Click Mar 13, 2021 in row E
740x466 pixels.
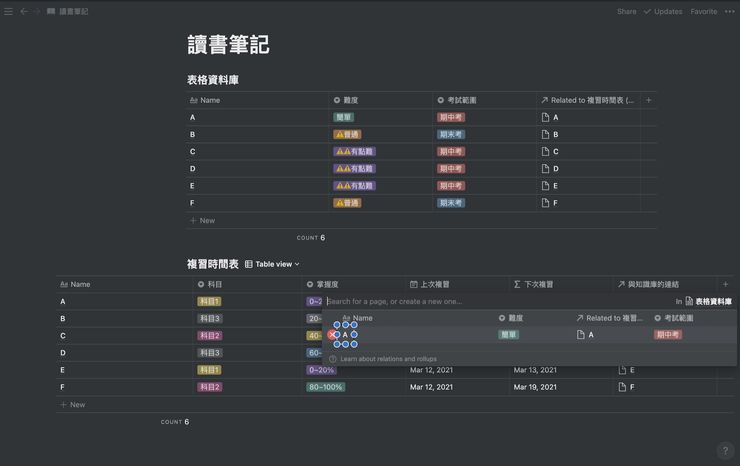pyautogui.click(x=535, y=370)
